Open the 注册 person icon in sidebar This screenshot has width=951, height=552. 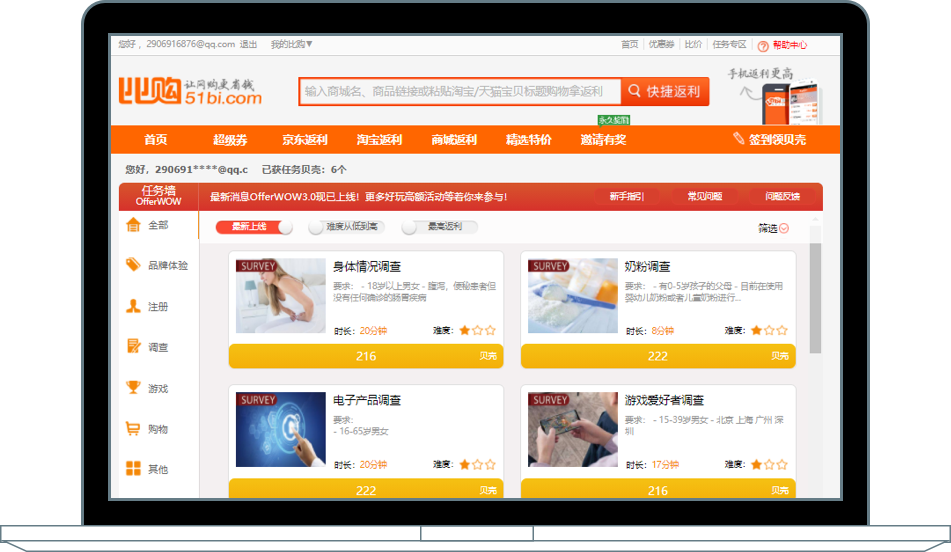133,306
